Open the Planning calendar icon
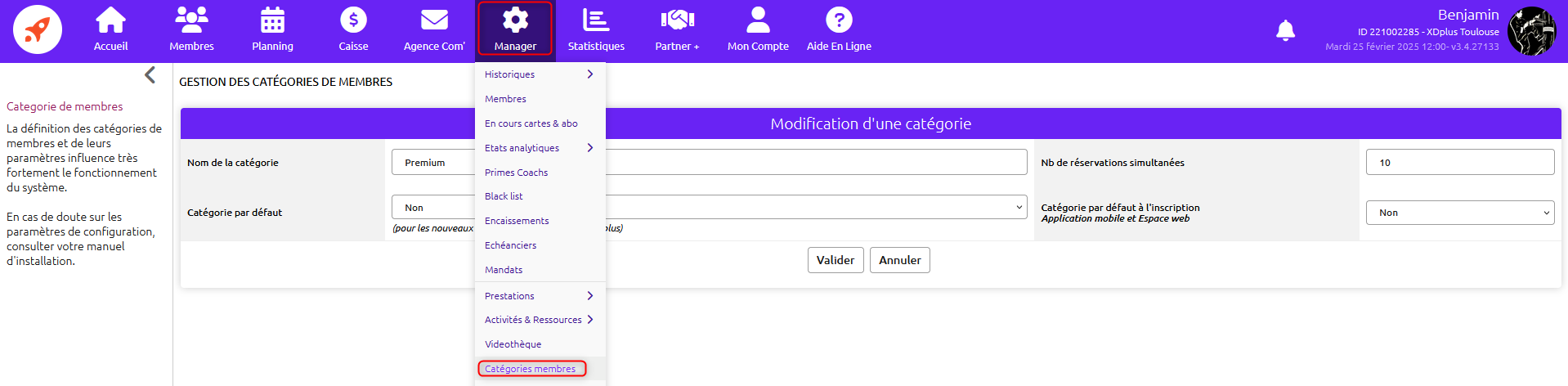 pos(272,20)
